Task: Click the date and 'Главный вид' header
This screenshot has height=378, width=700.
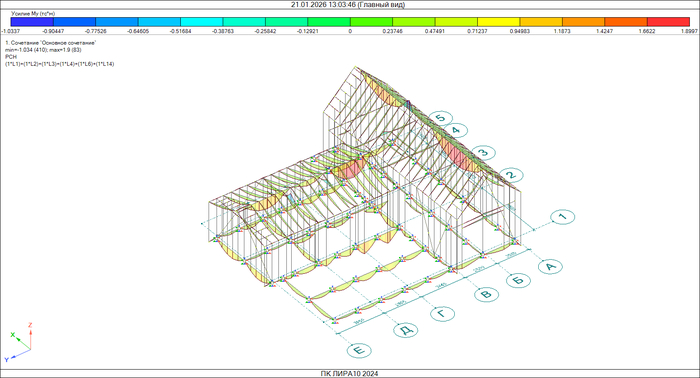Action: (348, 4)
